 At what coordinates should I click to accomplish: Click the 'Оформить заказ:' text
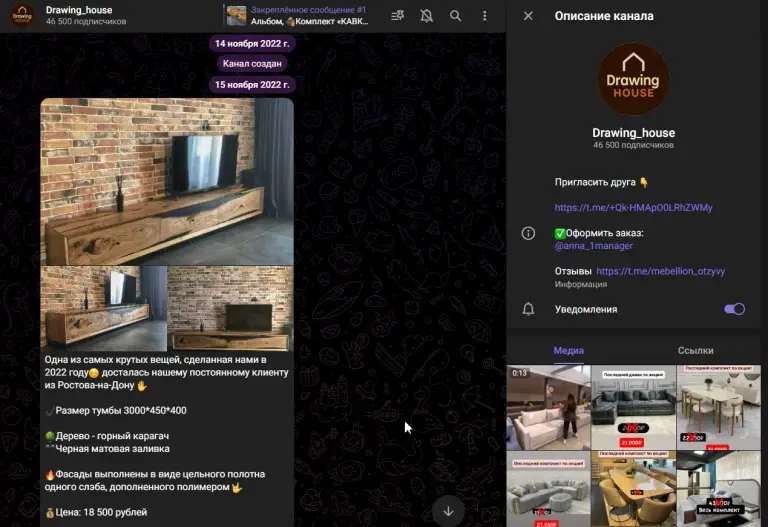[604, 233]
